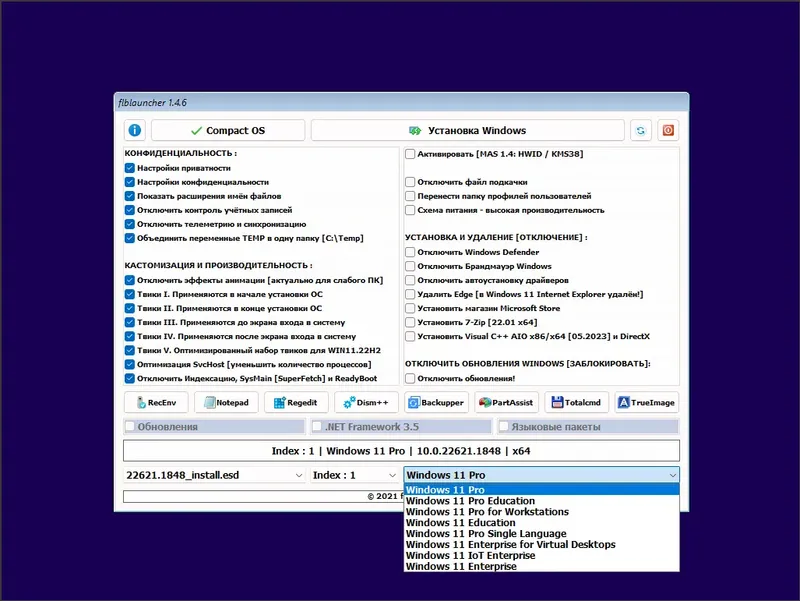
Task: Check Отключить Windows Defender
Action: point(410,252)
